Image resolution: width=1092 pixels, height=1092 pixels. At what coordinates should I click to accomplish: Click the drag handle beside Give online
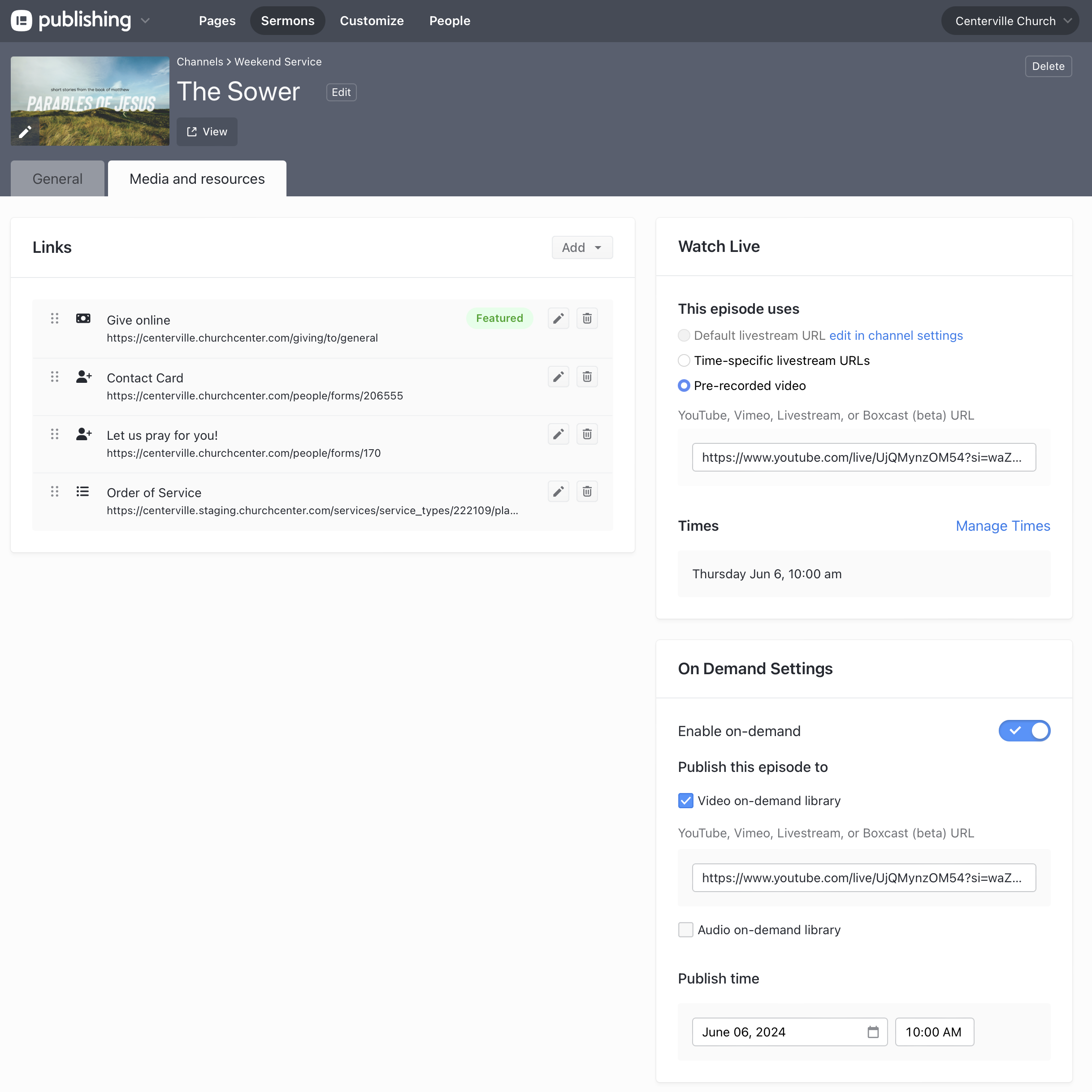[54, 318]
